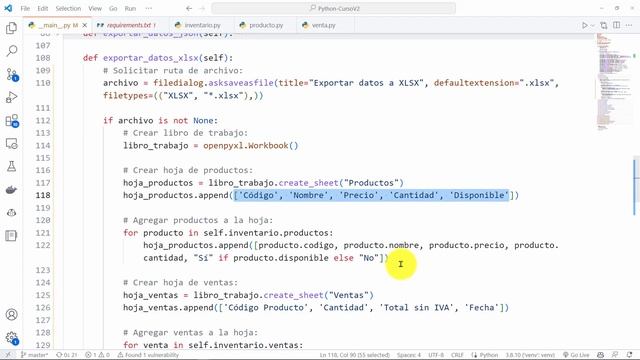Change the UTF-8 encoding setting
Screen dimensions: 640x360
(436, 355)
